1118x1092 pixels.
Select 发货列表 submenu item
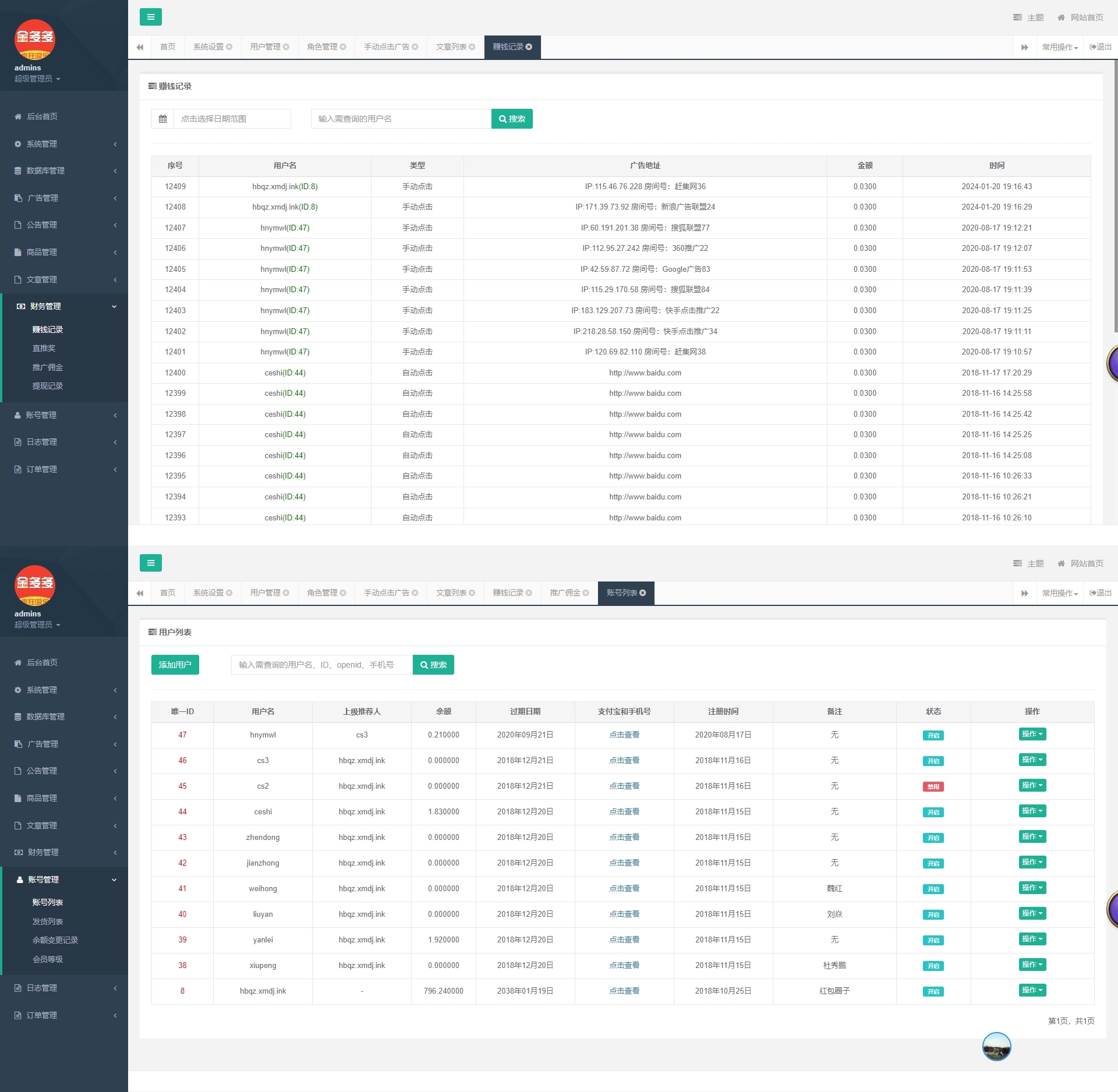pos(47,921)
